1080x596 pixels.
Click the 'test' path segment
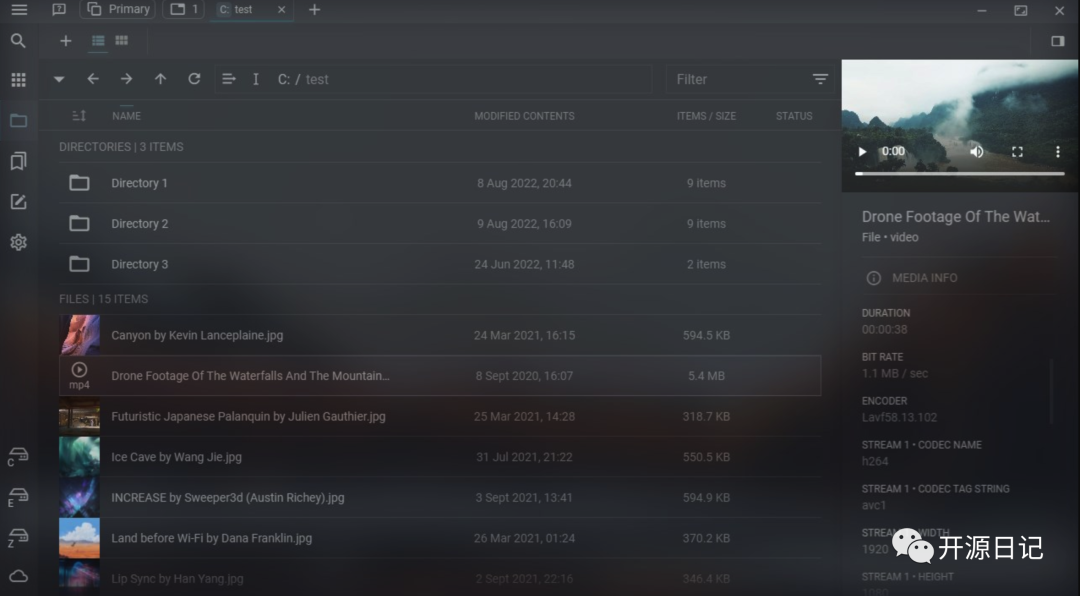(x=317, y=79)
